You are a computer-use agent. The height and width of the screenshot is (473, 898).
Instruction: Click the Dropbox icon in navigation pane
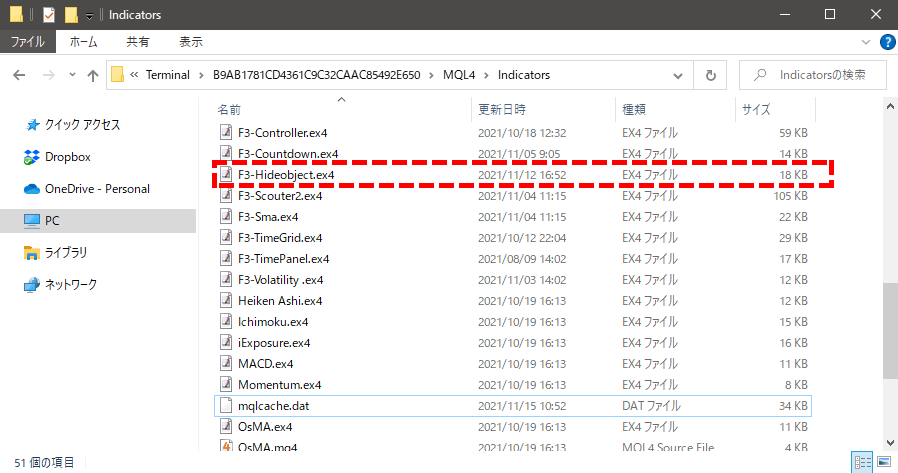[x=31, y=157]
